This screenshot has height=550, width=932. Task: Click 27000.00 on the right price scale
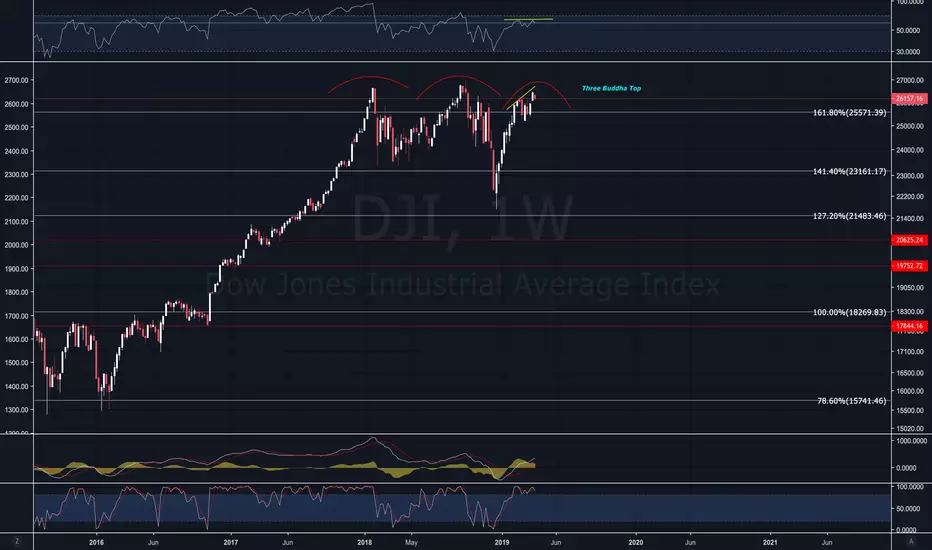(909, 80)
